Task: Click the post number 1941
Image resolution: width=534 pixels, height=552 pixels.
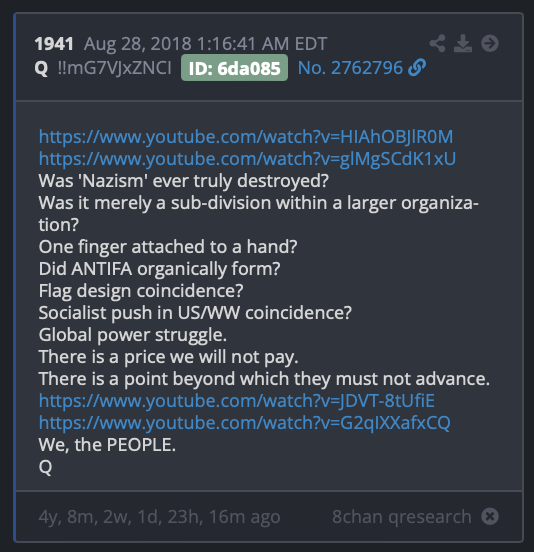Action: coord(54,44)
